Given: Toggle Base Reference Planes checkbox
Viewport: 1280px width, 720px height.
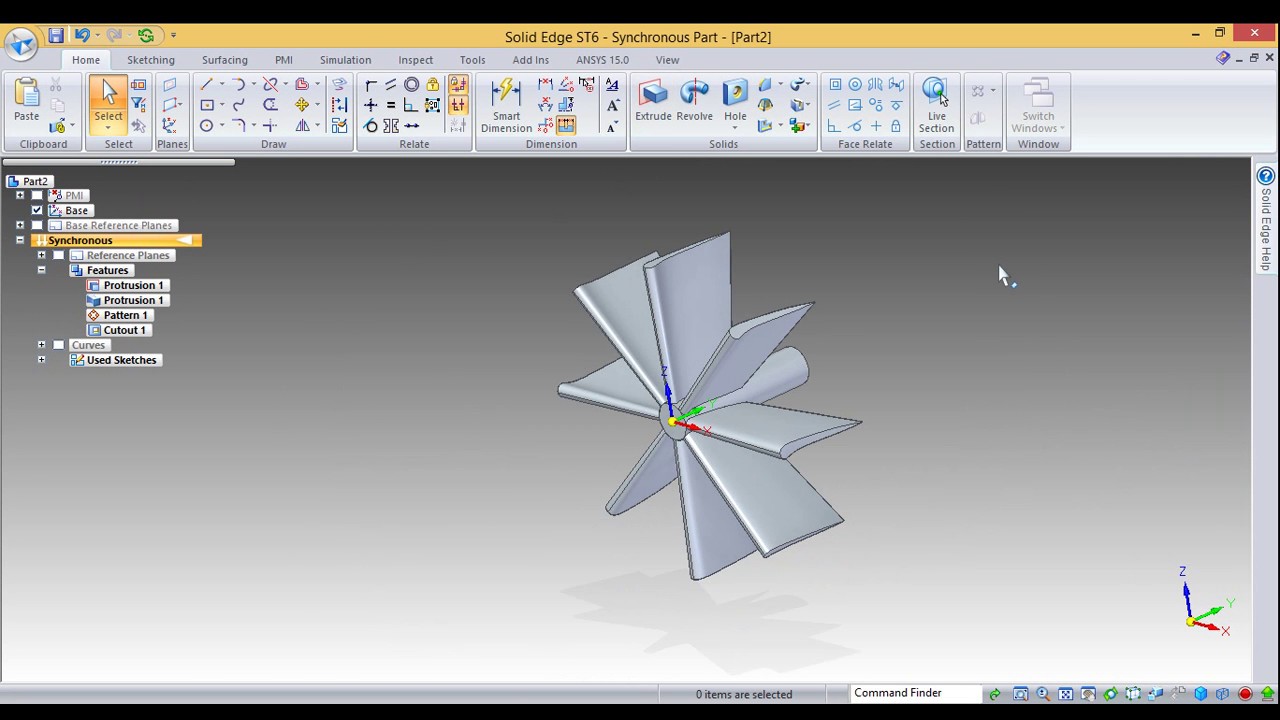Looking at the screenshot, I should 37,225.
